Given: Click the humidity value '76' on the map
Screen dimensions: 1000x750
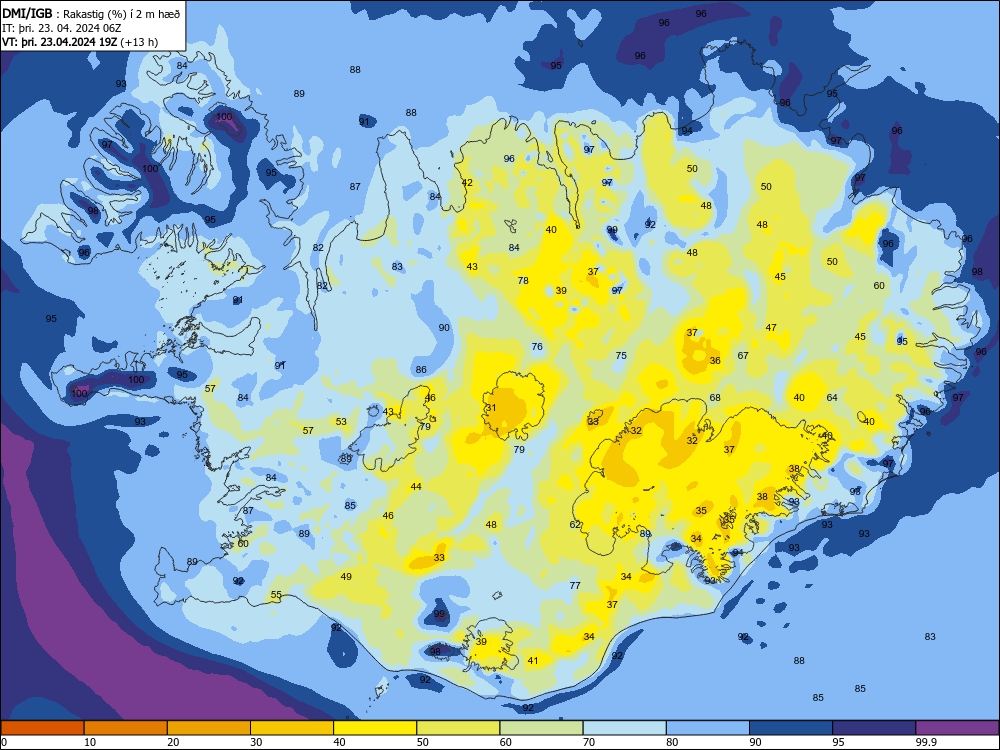Looking at the screenshot, I should coord(537,346).
